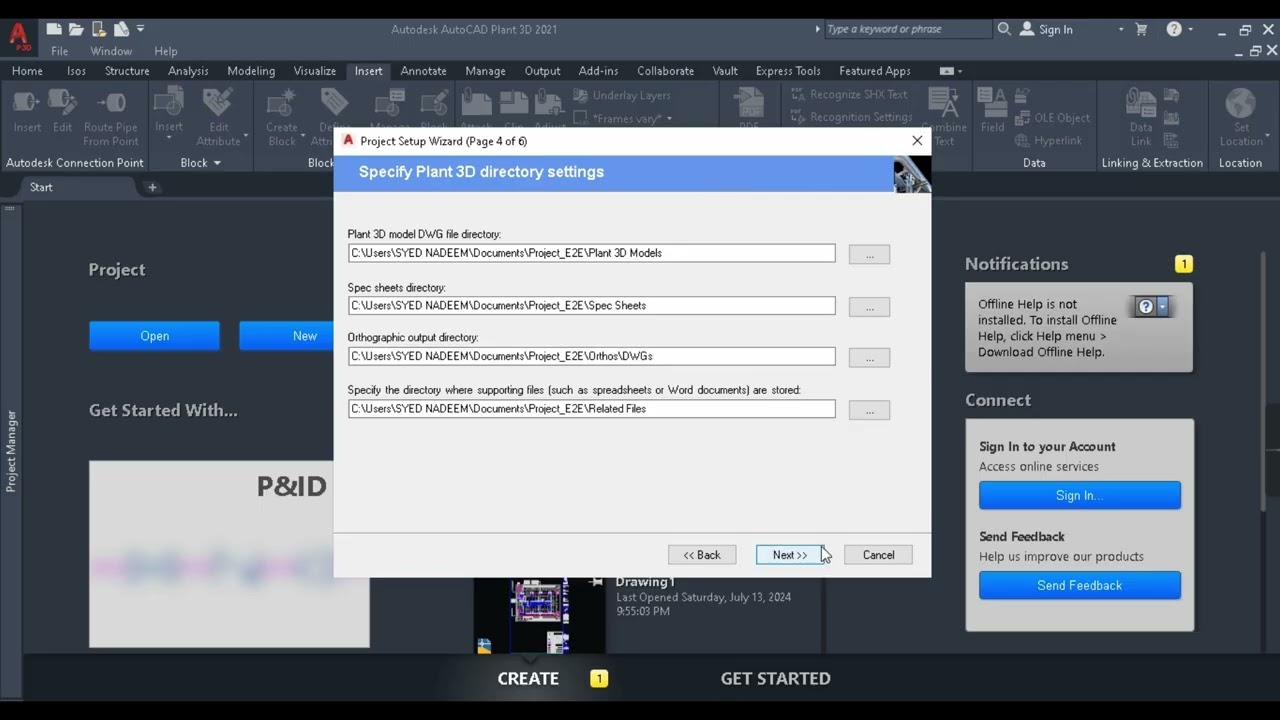Click the new tab plus button
This screenshot has height=720, width=1280.
(152, 187)
